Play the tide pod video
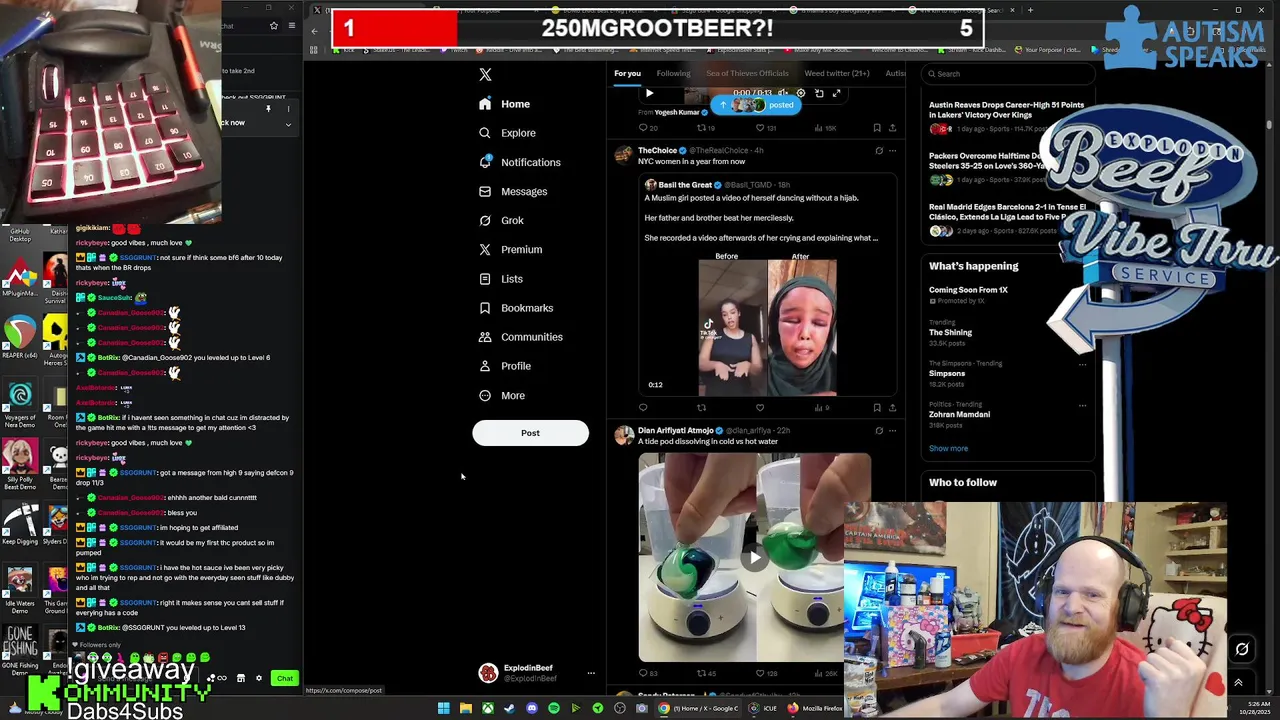Screen dimensions: 1280x720 click(755, 558)
